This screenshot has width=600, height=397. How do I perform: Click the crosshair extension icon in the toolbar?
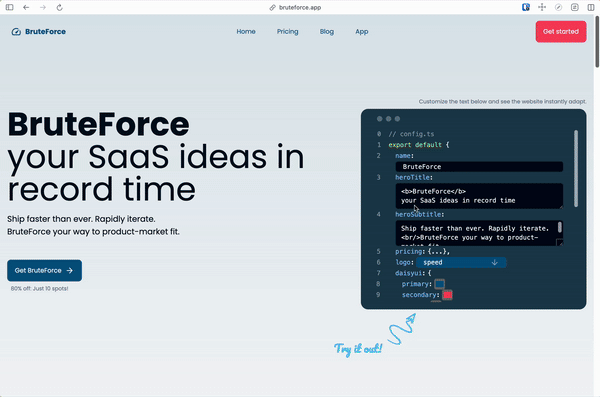tap(542, 7)
